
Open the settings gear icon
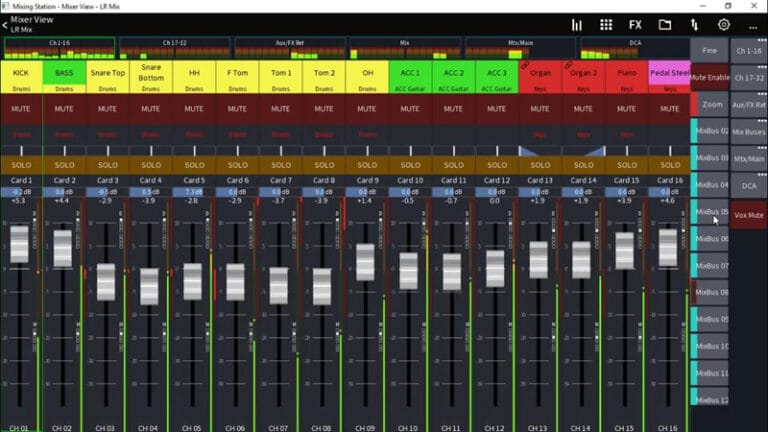[723, 25]
